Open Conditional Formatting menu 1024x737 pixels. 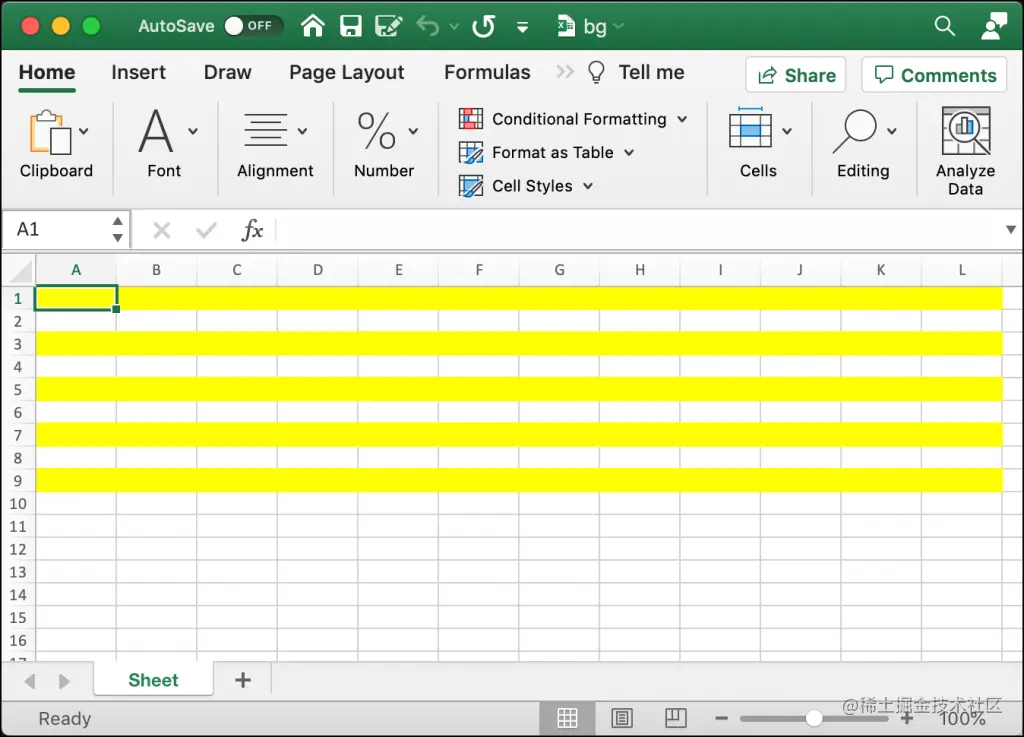tap(573, 119)
